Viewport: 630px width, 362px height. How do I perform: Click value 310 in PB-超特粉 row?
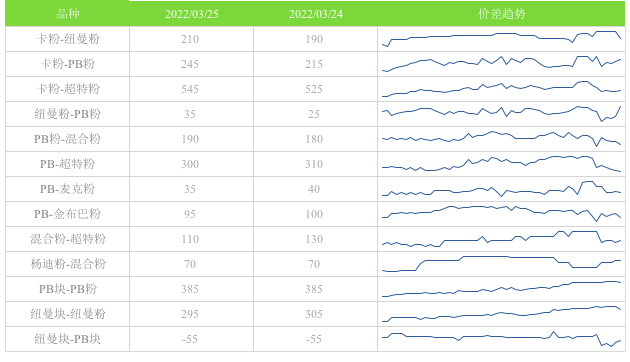click(x=314, y=164)
